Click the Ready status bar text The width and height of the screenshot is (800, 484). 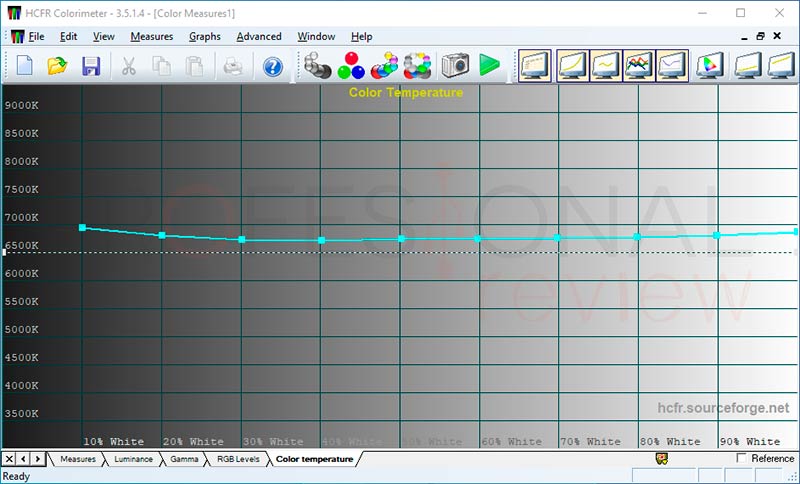(x=16, y=476)
